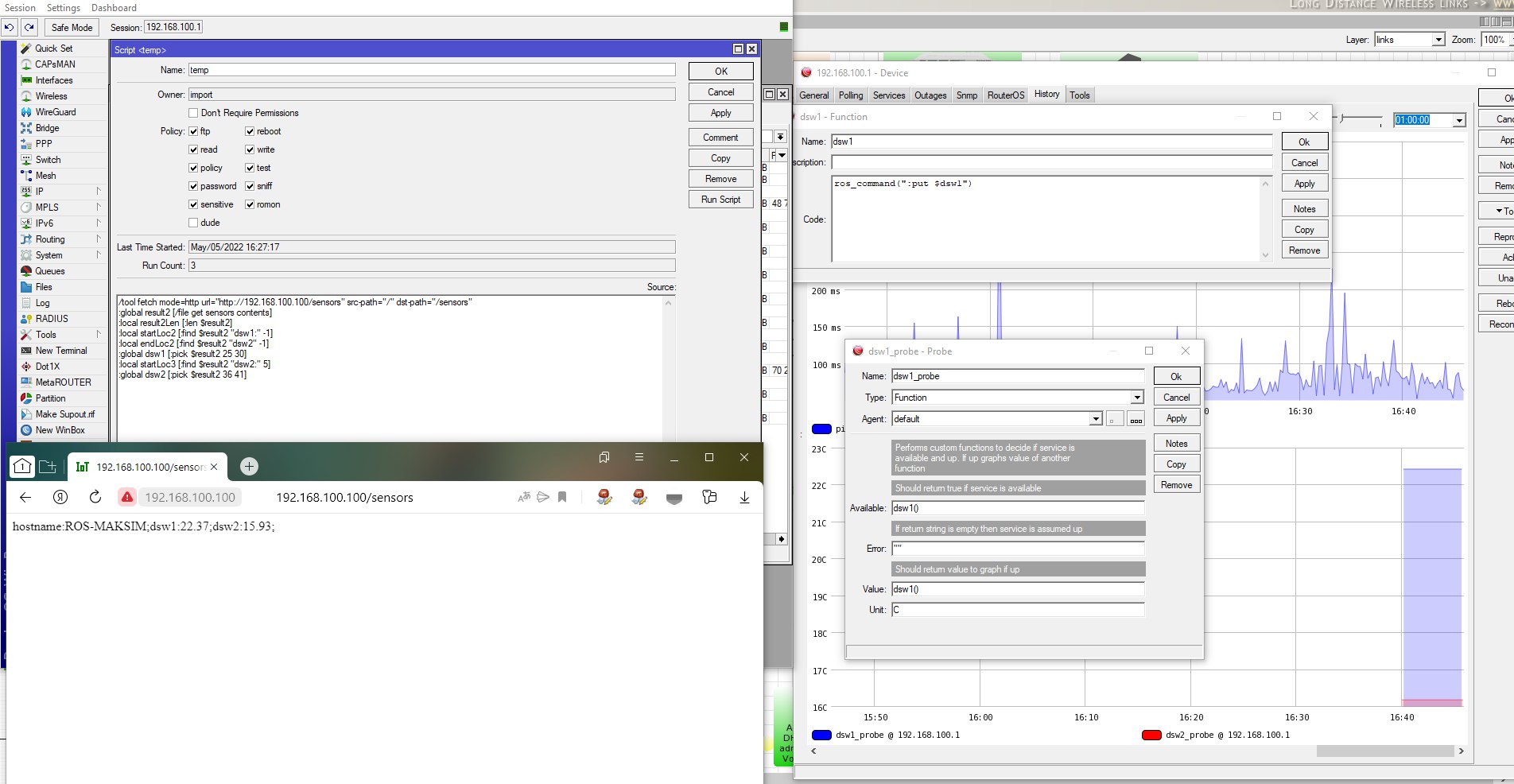The height and width of the screenshot is (784, 1514).
Task: Click Notes in the dsw1 Function dialog
Action: (x=1305, y=209)
